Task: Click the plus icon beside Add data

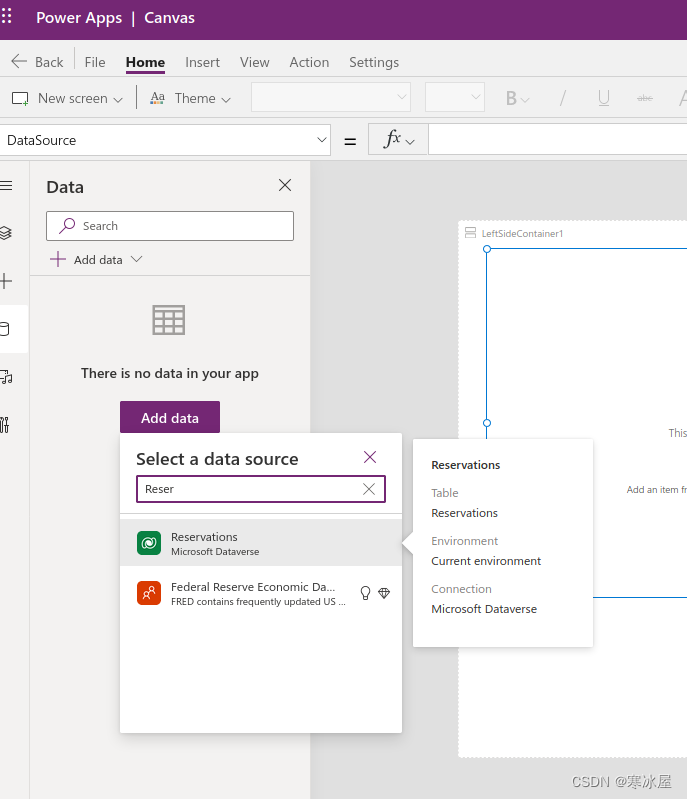Action: pos(58,259)
